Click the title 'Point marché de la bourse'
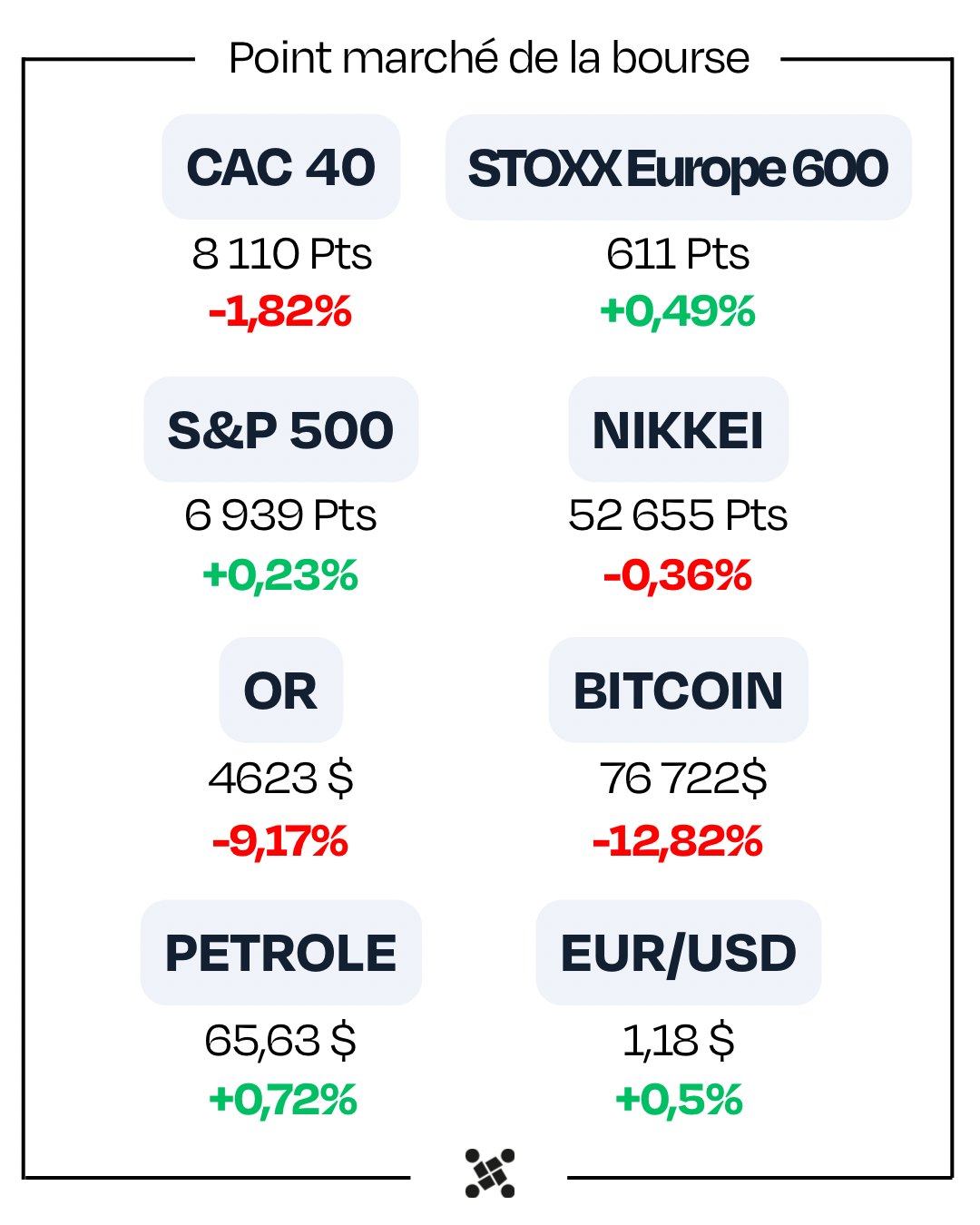 click(x=489, y=58)
